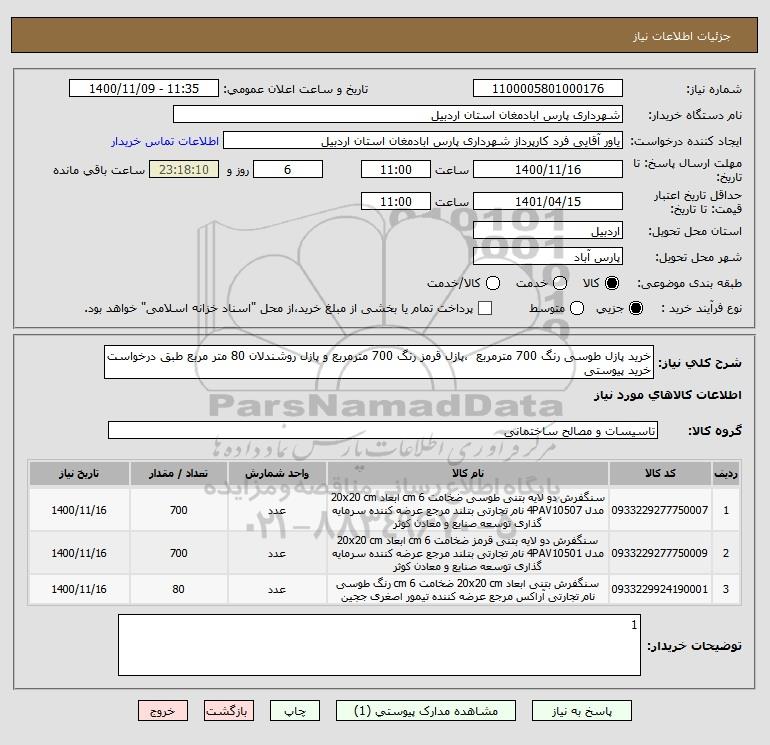Click the remaining days field showing 6

coord(288,169)
